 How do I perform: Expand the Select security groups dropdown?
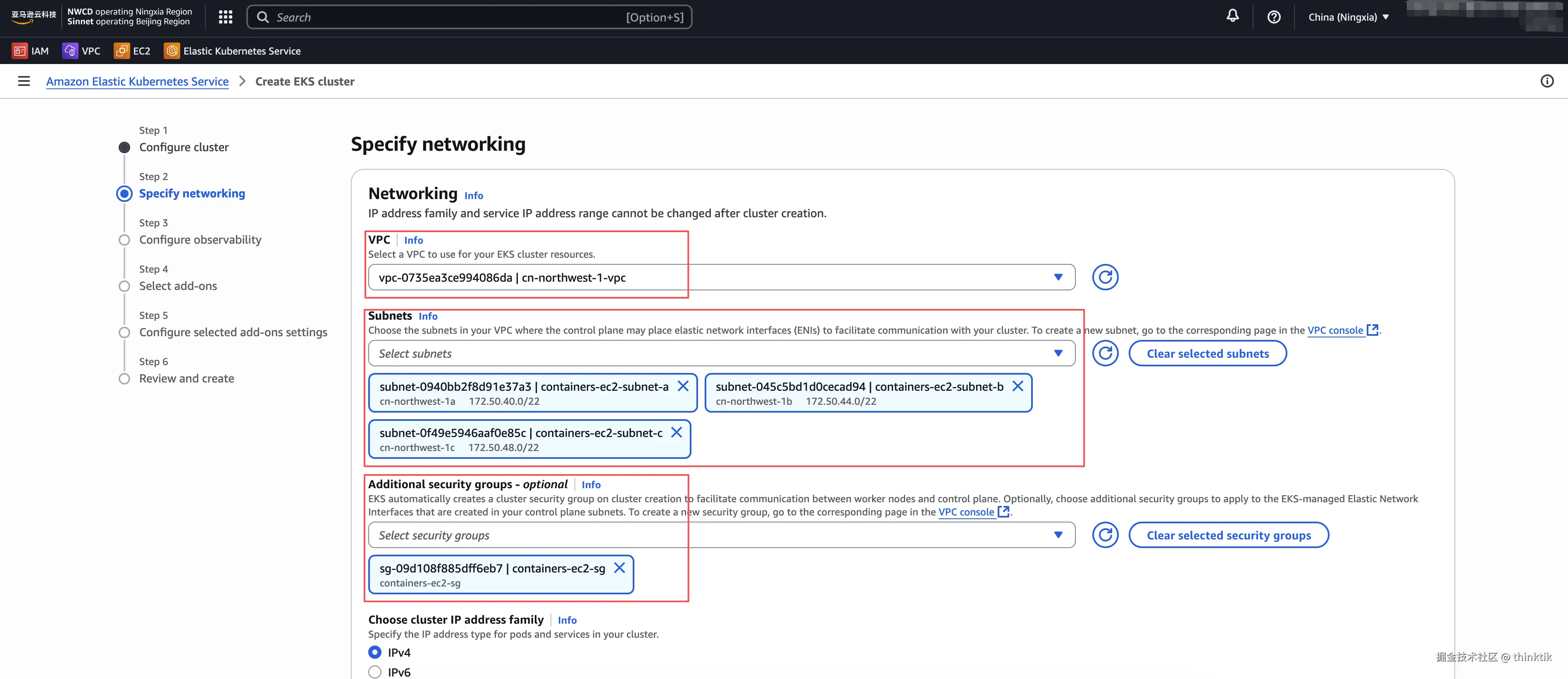point(721,535)
